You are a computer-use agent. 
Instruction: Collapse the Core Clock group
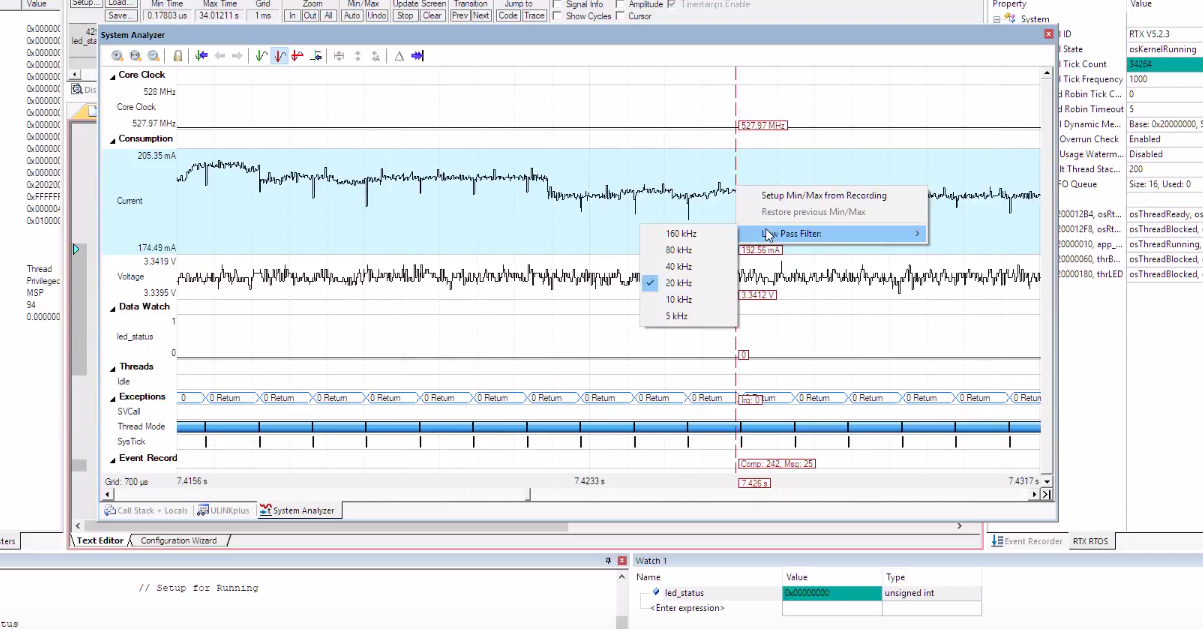(x=112, y=75)
